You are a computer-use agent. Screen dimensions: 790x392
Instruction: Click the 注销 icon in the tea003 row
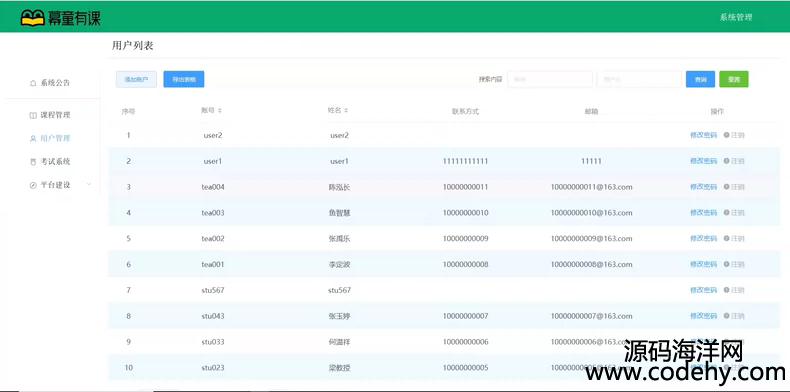pyautogui.click(x=727, y=213)
